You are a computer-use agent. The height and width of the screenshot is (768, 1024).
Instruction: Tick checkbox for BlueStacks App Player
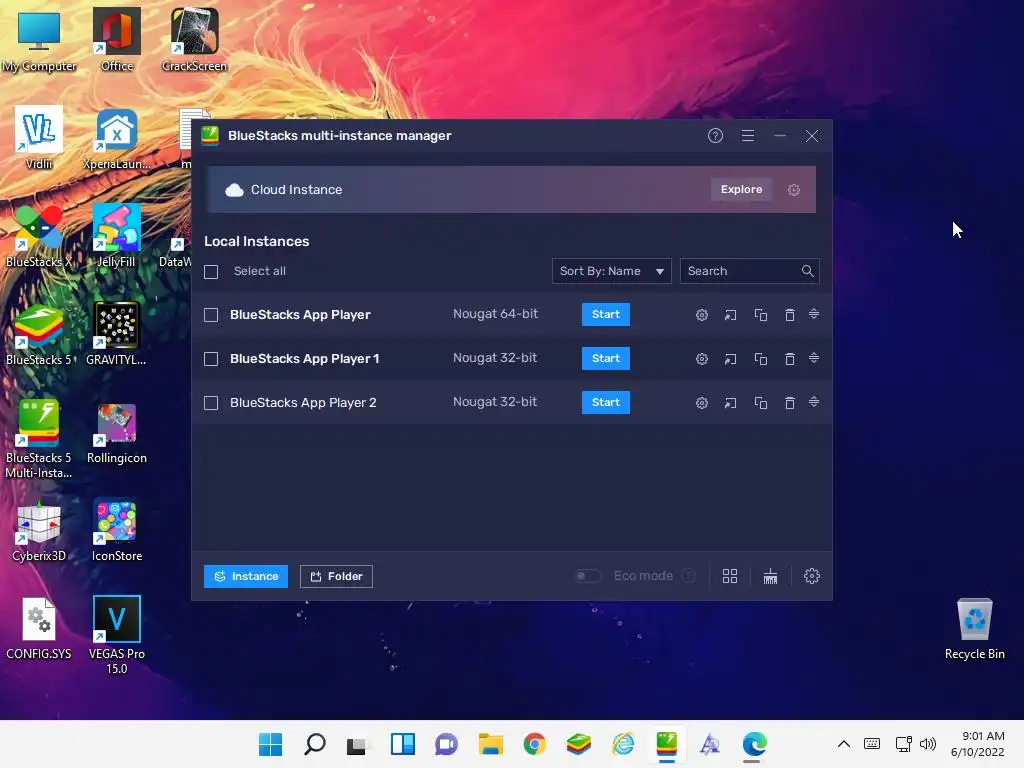[211, 315]
